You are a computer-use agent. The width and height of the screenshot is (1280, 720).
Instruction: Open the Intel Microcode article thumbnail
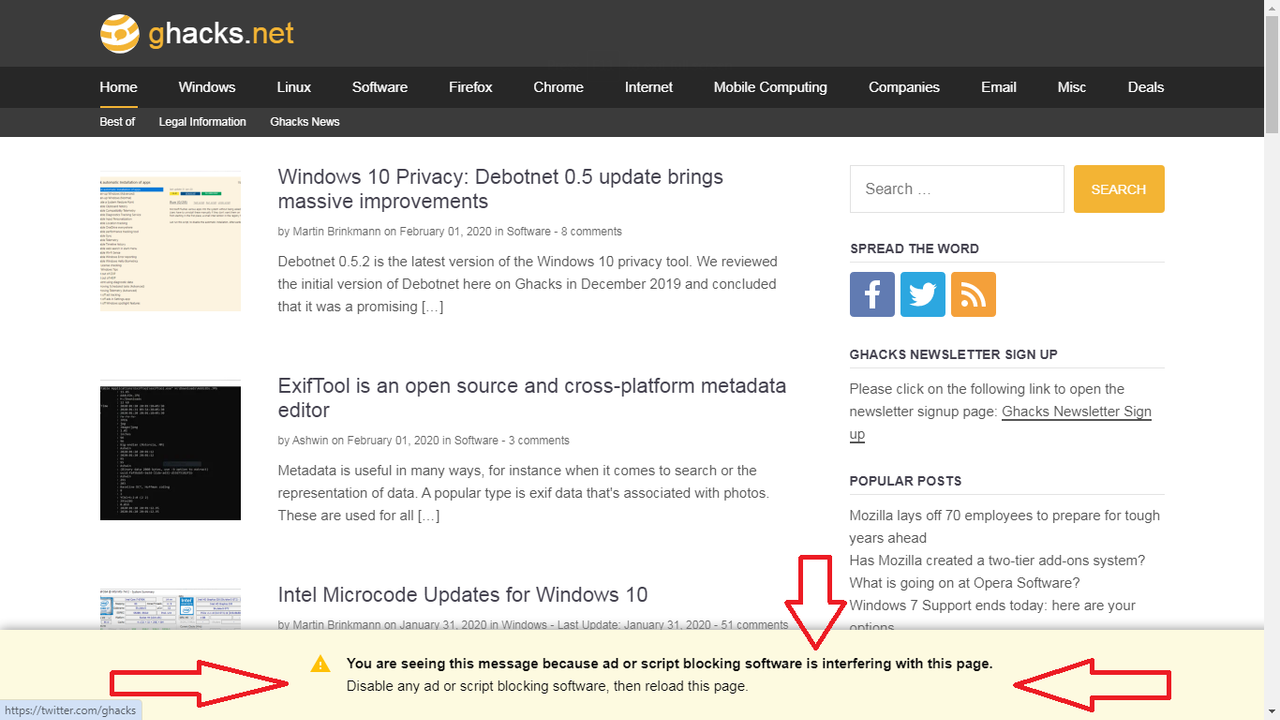[x=170, y=609]
